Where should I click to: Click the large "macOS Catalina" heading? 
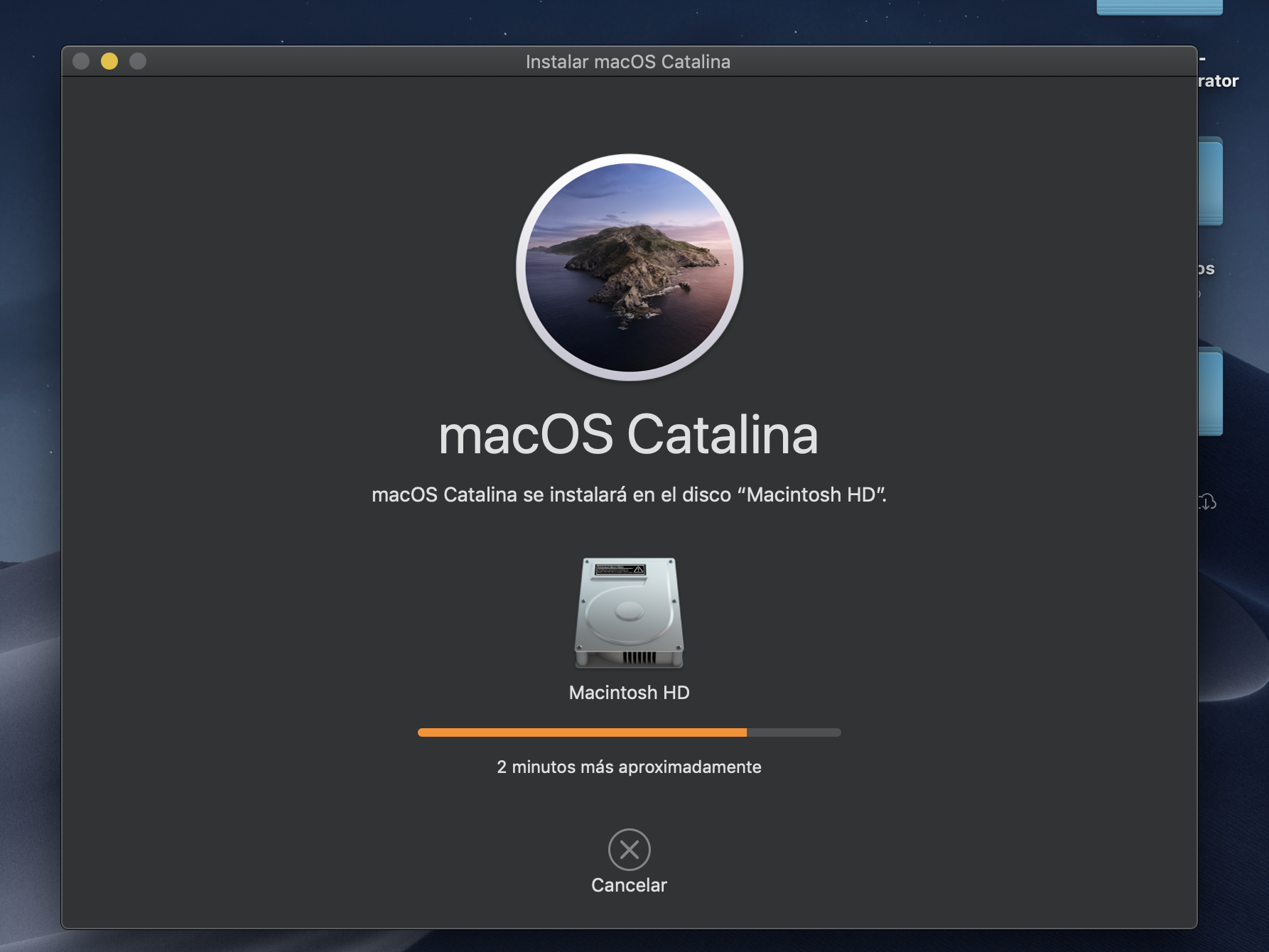(x=629, y=435)
